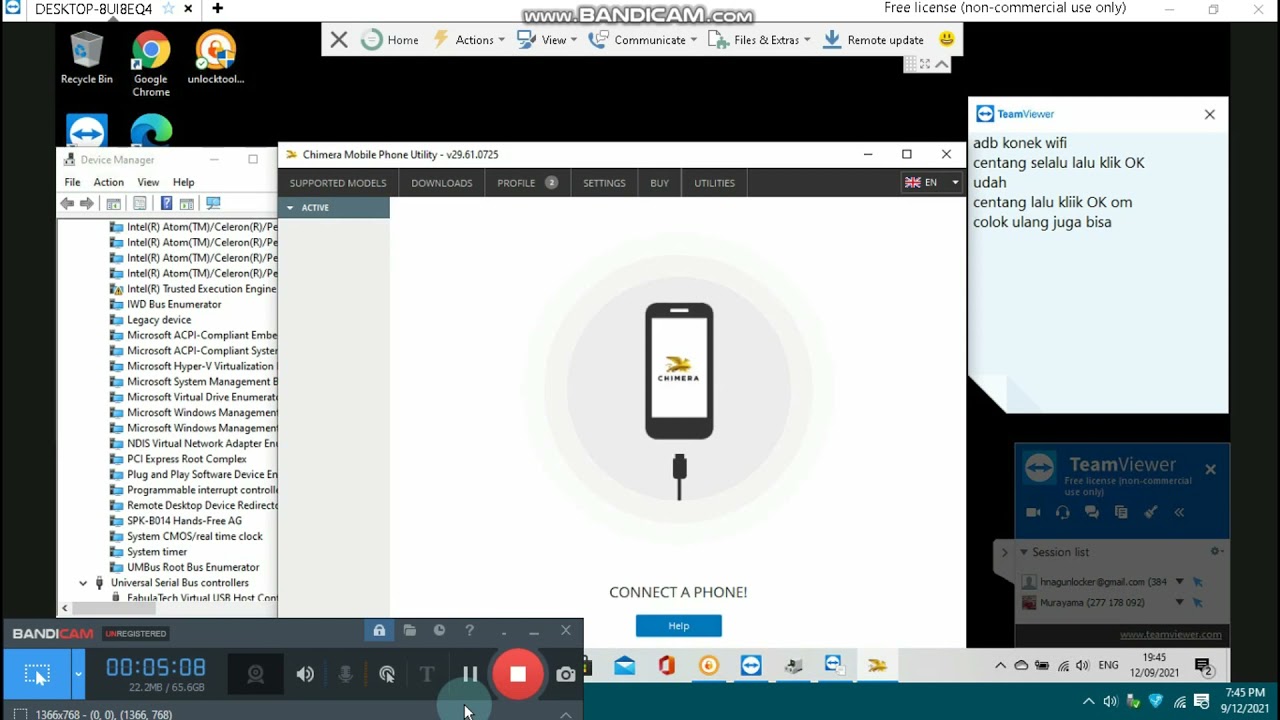1280x720 pixels.
Task: Close the TeamViewer toolbar with the X icon
Action: (x=339, y=40)
